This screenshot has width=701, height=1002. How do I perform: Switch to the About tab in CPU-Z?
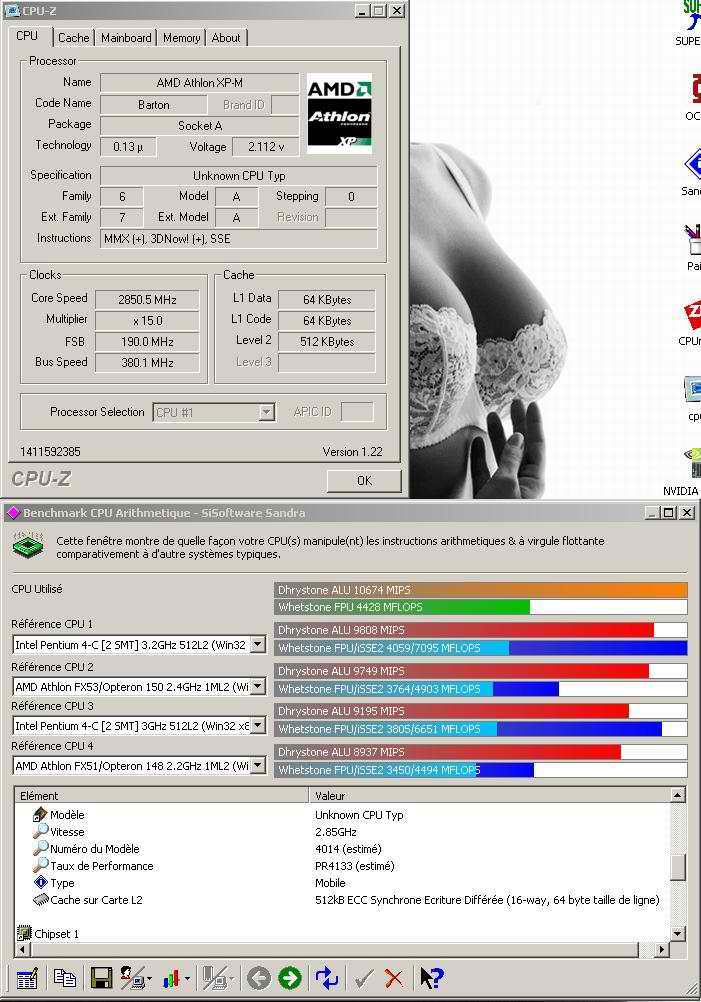(226, 38)
